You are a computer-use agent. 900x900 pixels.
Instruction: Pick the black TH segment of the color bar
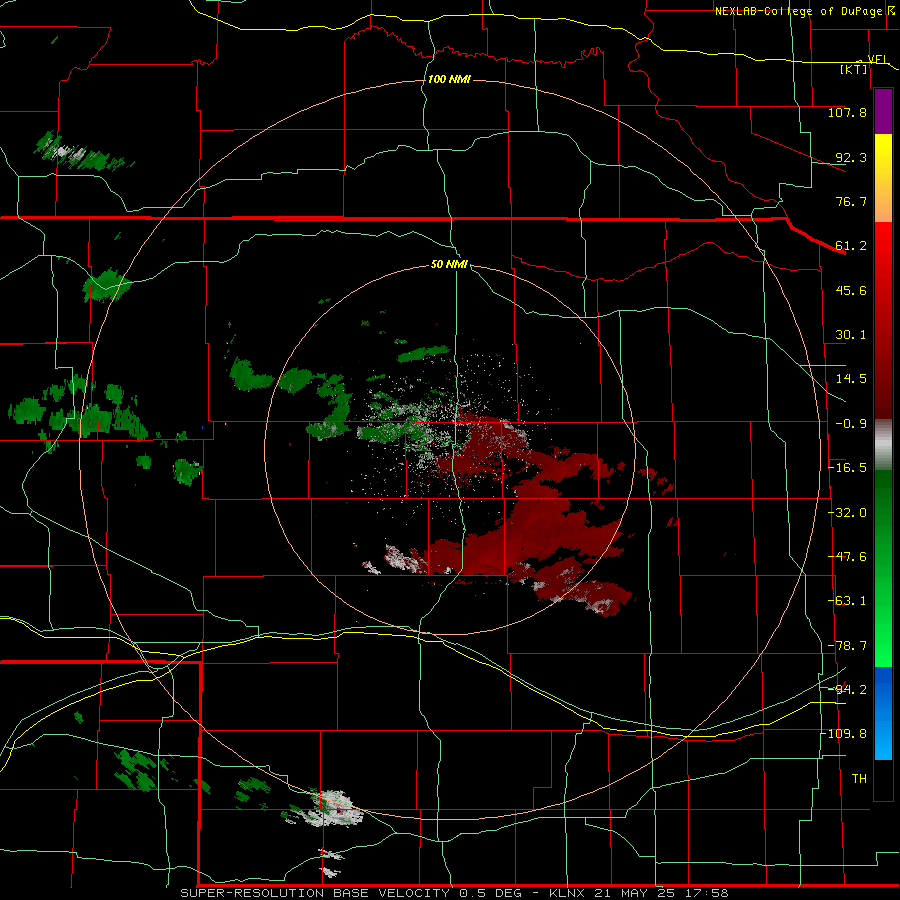click(883, 779)
